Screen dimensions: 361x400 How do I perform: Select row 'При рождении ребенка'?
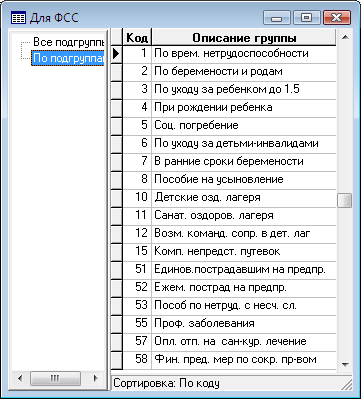pyautogui.click(x=229, y=108)
